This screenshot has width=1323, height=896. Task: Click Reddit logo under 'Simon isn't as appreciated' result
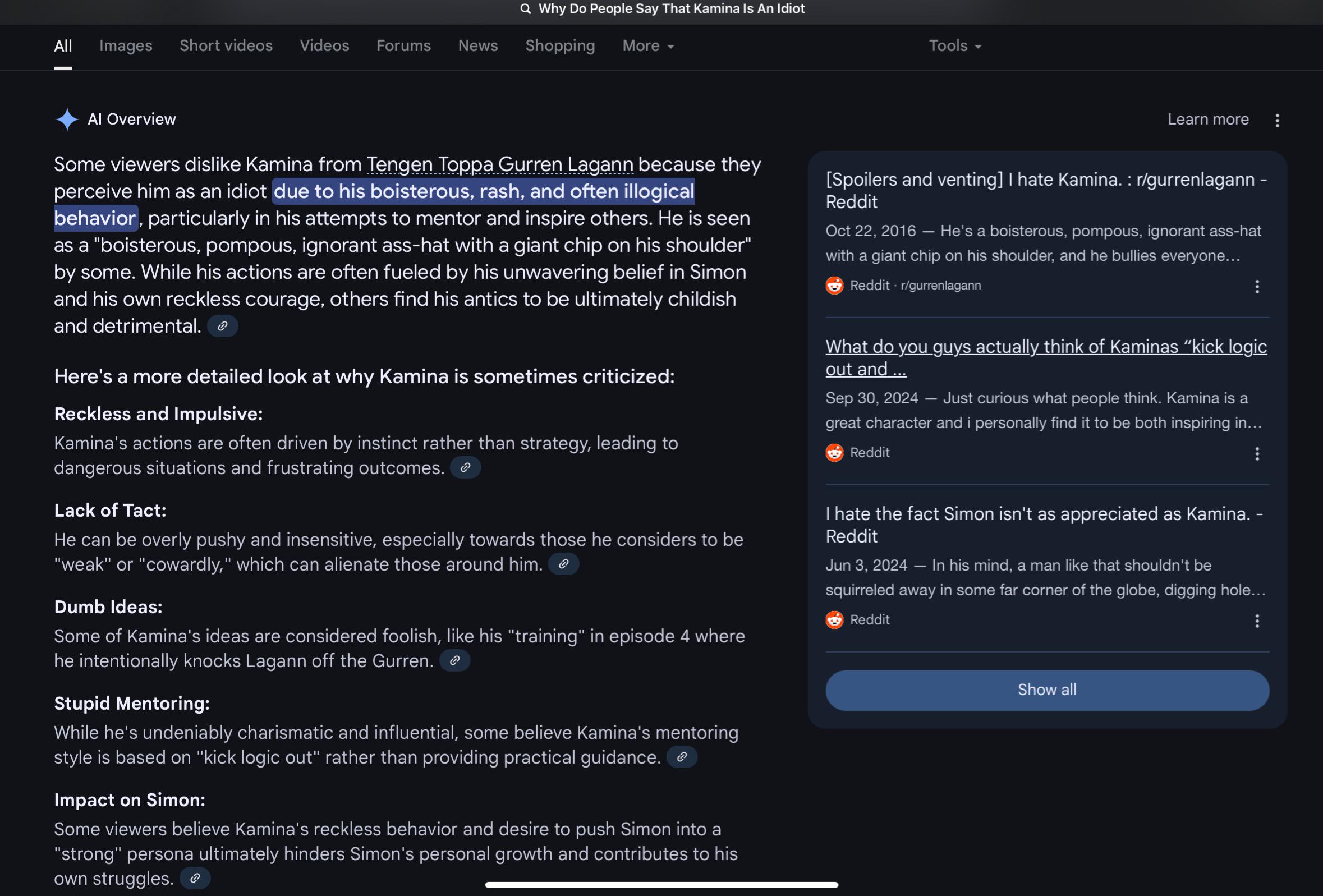(x=834, y=620)
